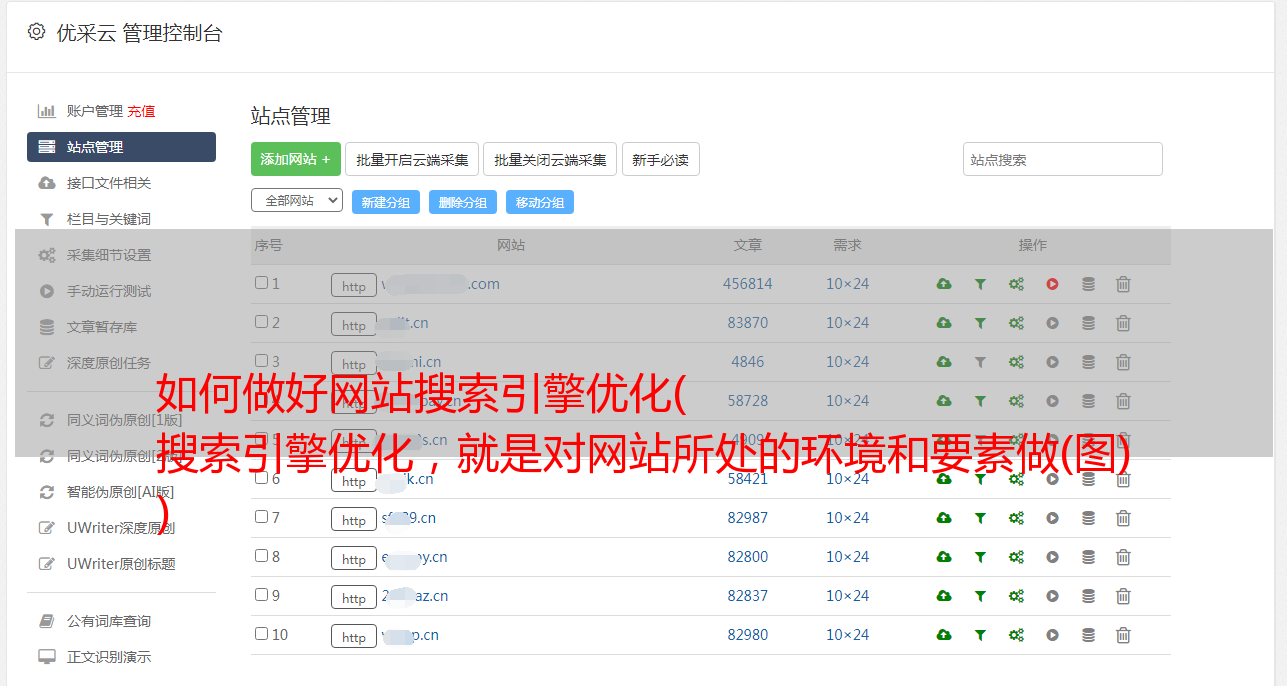
Task: Open the database icon in row 8
Action: [1088, 557]
